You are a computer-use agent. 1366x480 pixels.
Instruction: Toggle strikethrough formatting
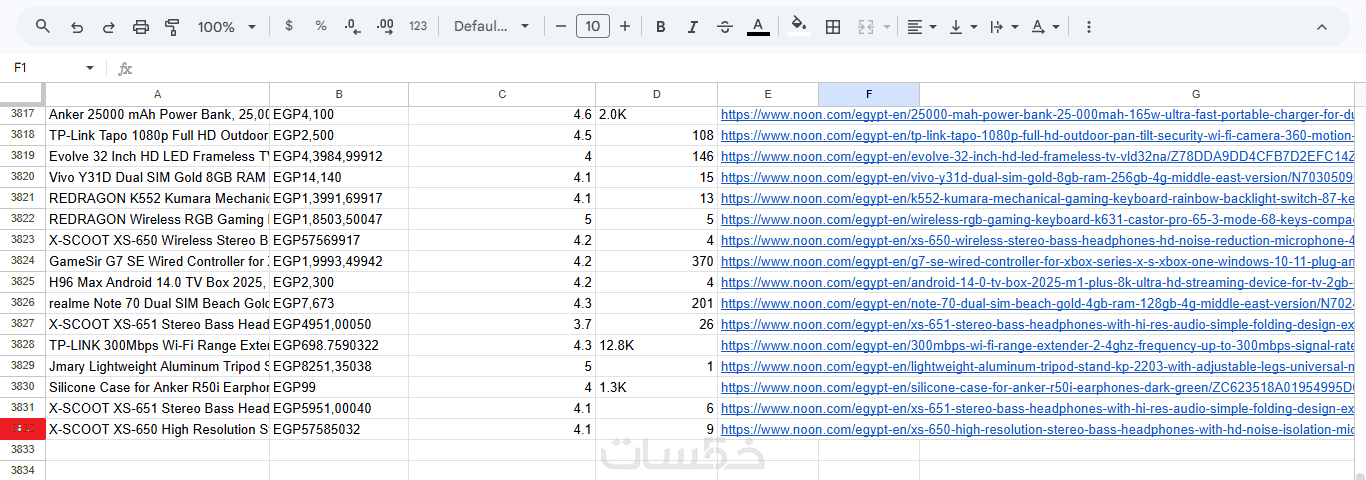725,27
